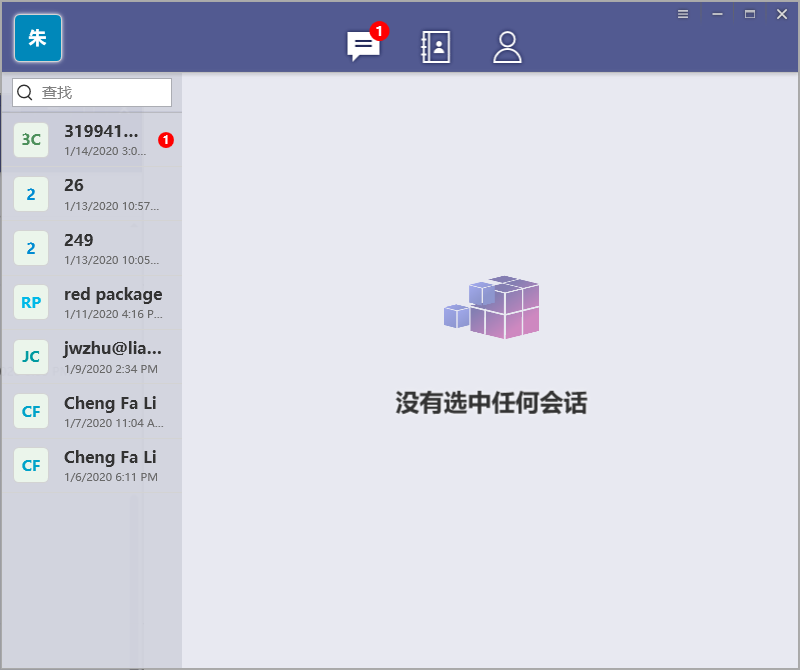Image resolution: width=800 pixels, height=670 pixels.
Task: Click CF avatar of 1/7/2020 11:04 conversation
Action: click(x=31, y=411)
